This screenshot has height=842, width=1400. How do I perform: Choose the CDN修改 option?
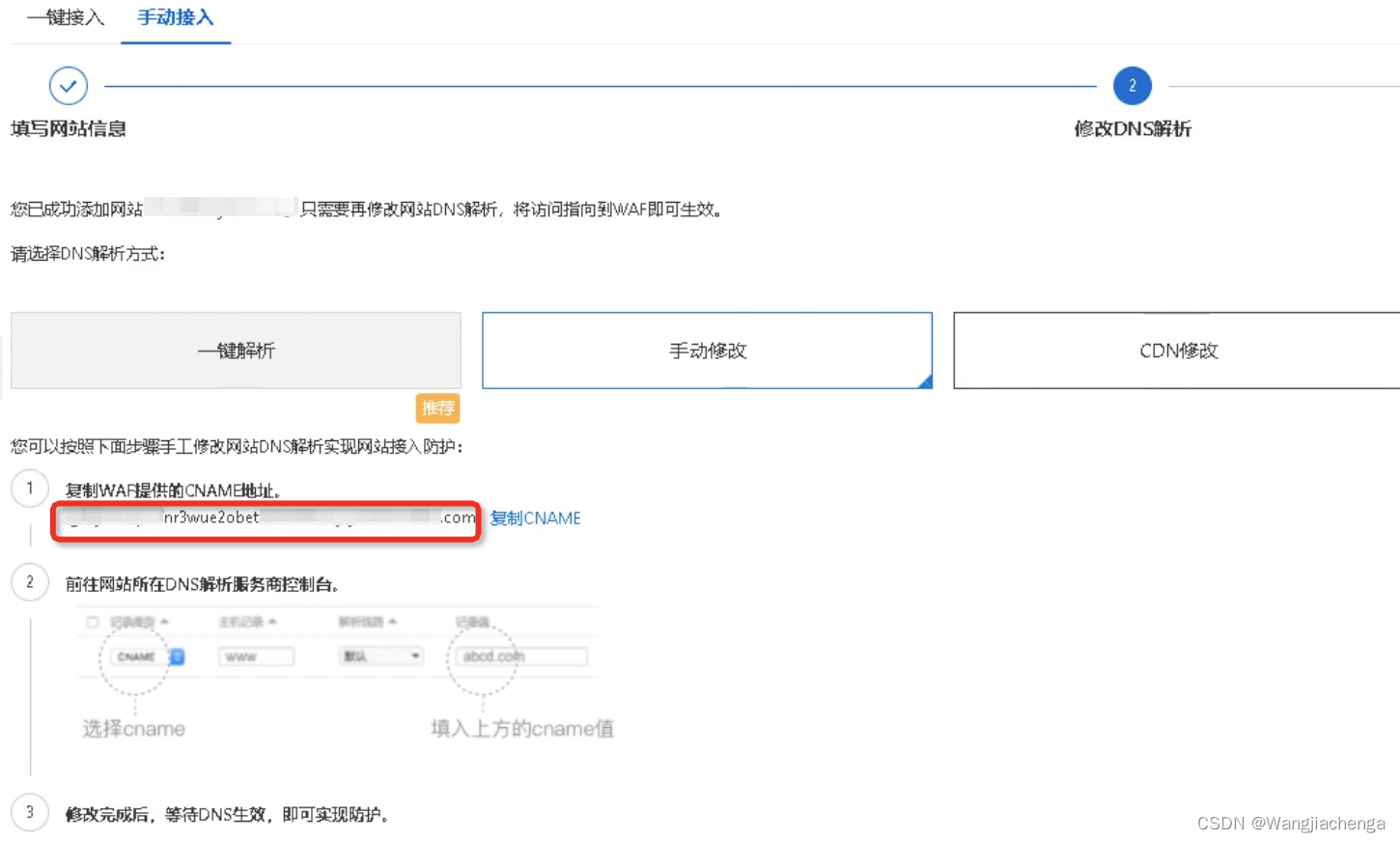(1178, 351)
